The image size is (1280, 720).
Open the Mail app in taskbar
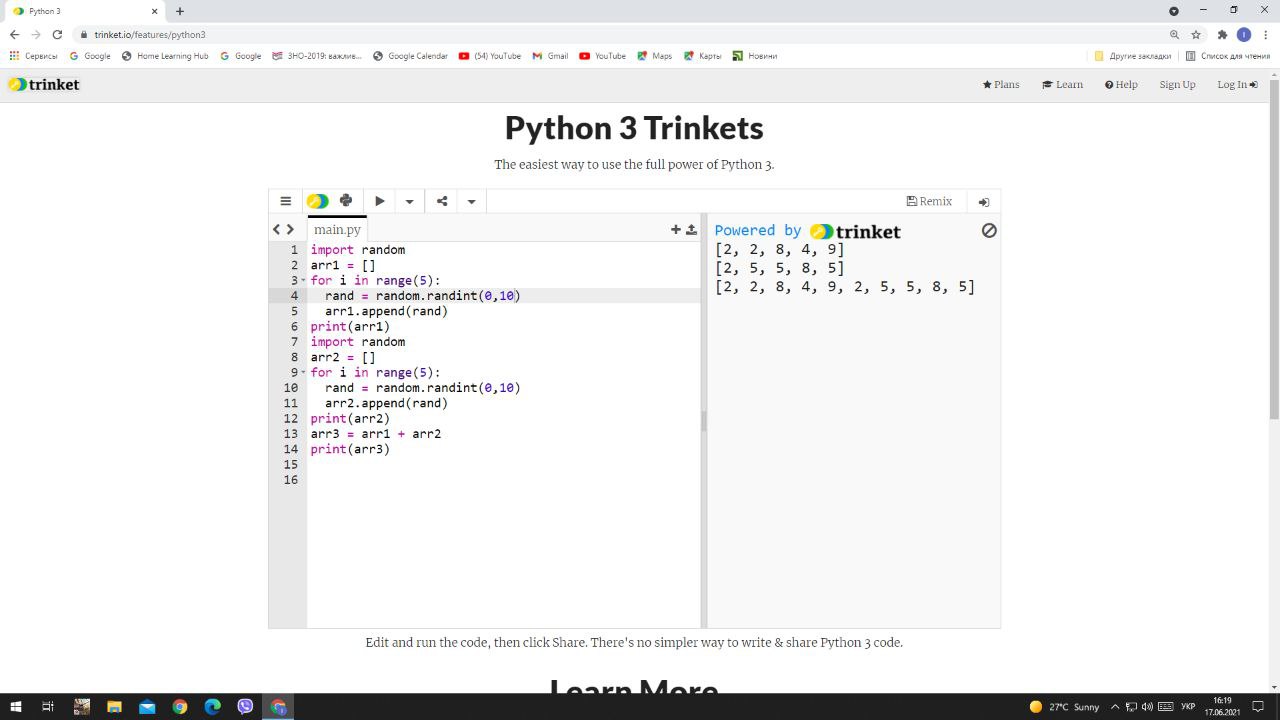point(147,707)
